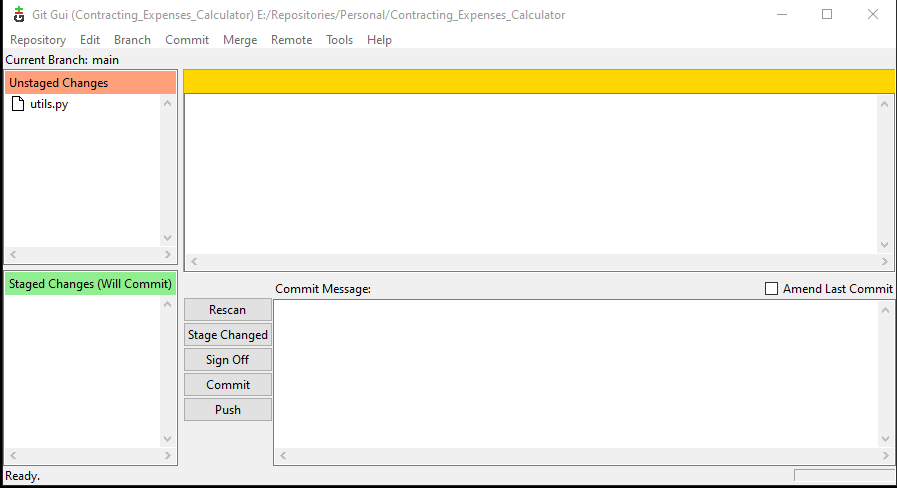The image size is (897, 488).
Task: Click the yellow diff header bar
Action: click(538, 82)
